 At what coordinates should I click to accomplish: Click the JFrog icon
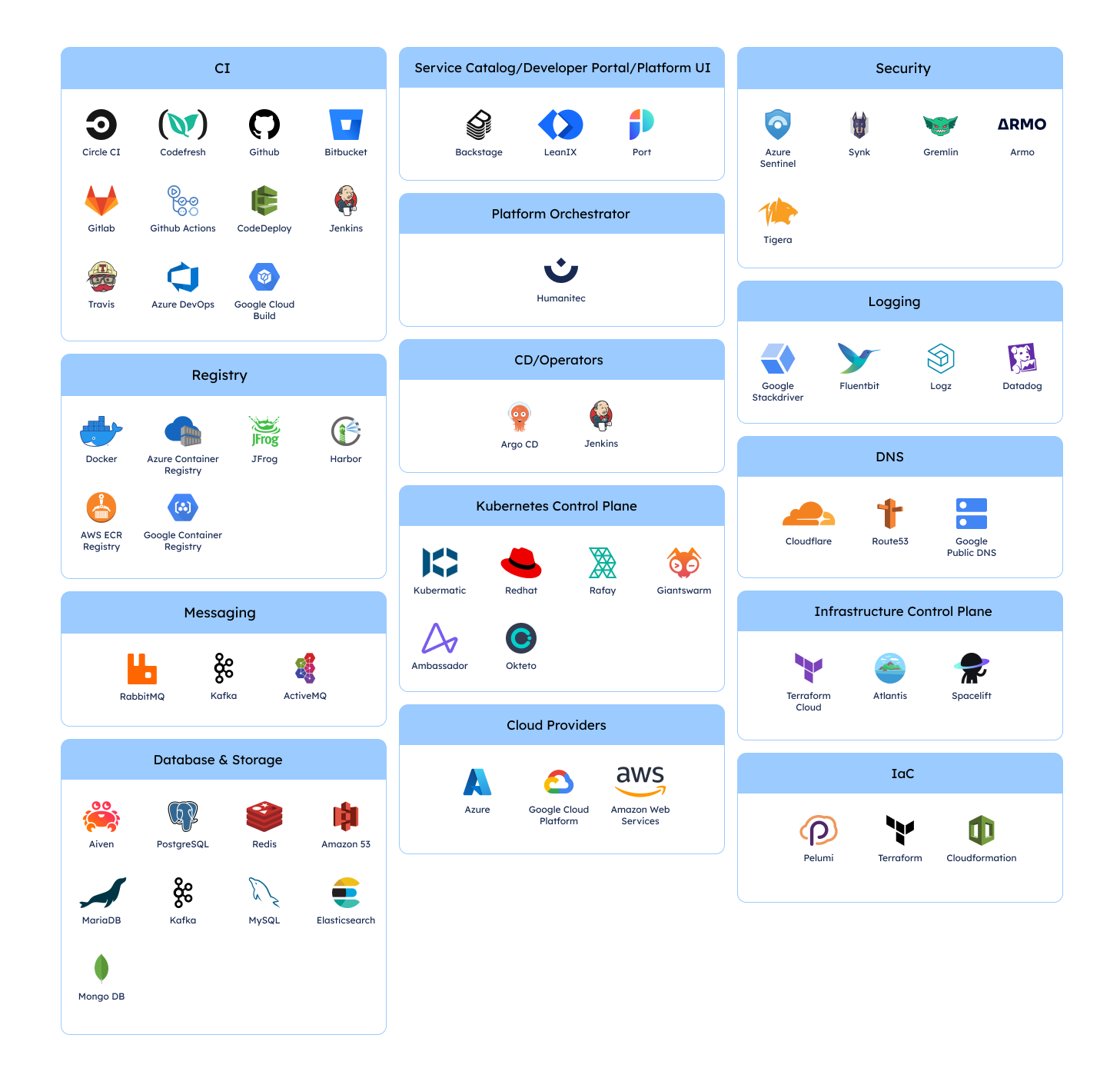click(x=264, y=431)
